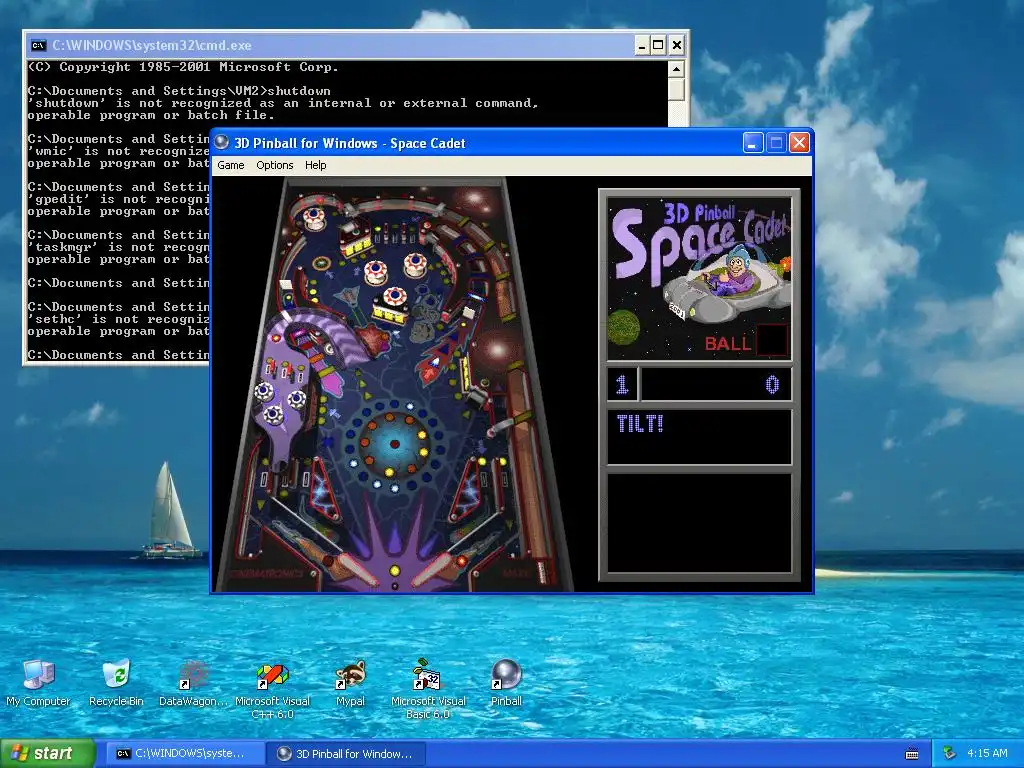Select the Pinball desktop shortcut
Viewport: 1024px width, 768px height.
(x=506, y=683)
